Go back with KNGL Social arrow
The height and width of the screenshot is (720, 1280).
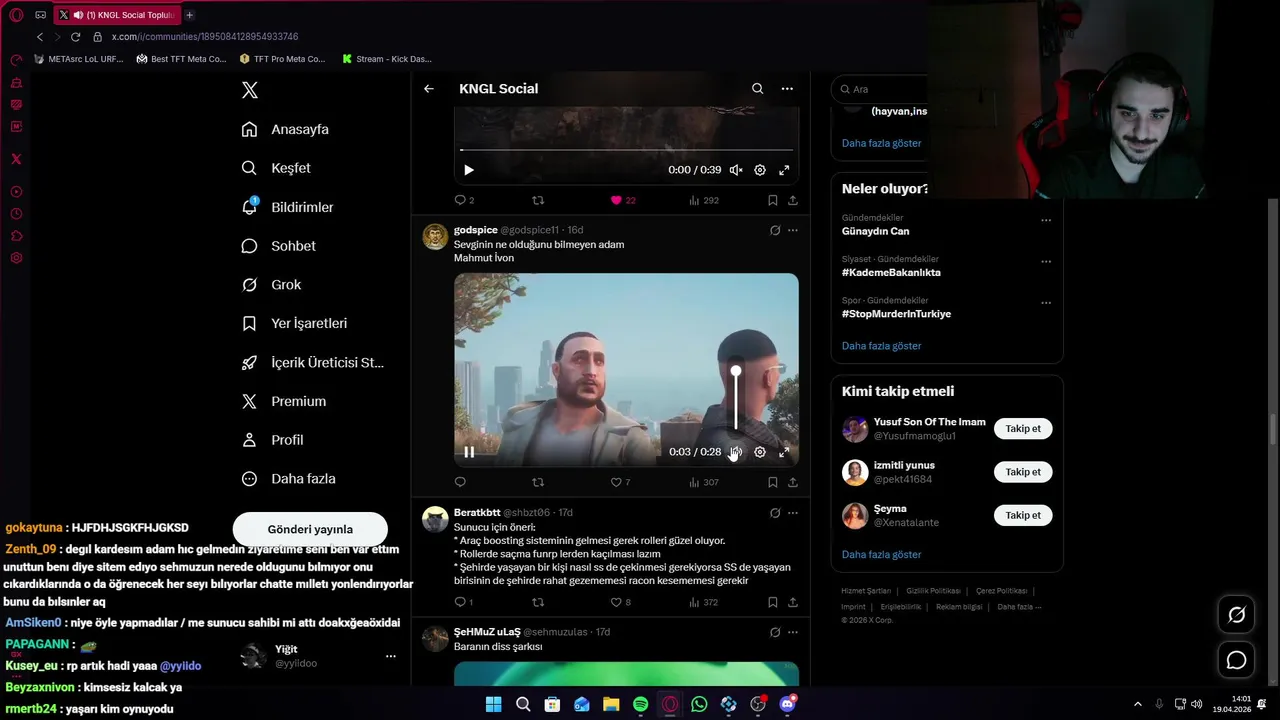tap(429, 89)
